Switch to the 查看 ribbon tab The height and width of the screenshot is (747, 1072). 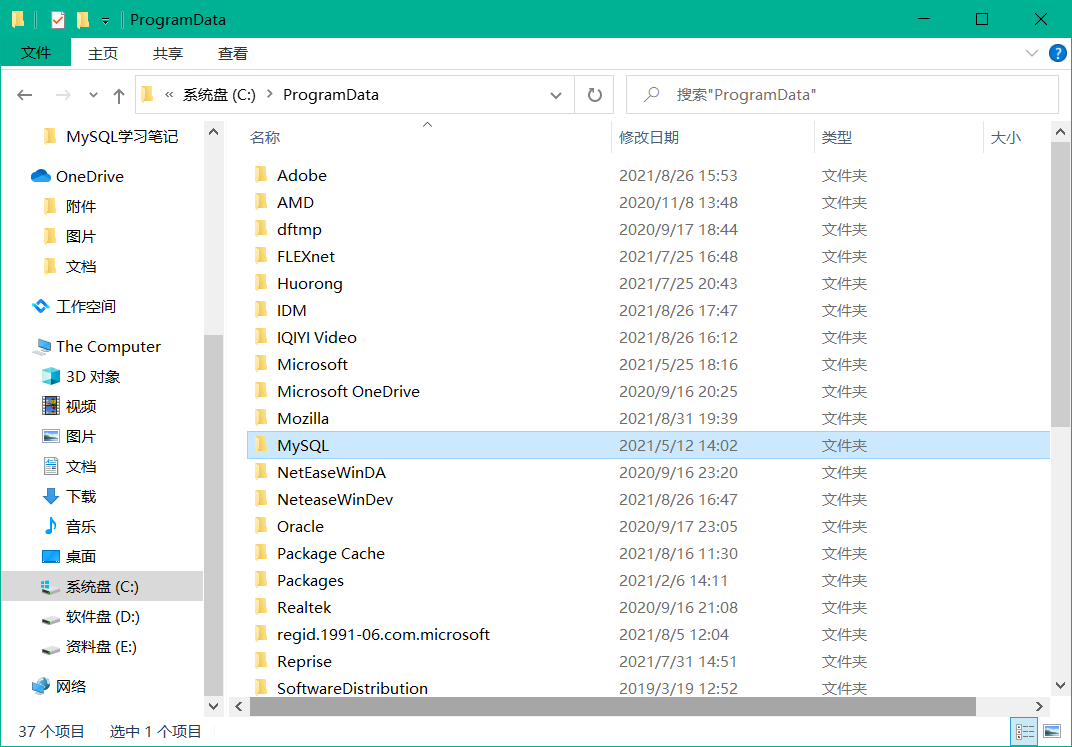click(232, 53)
